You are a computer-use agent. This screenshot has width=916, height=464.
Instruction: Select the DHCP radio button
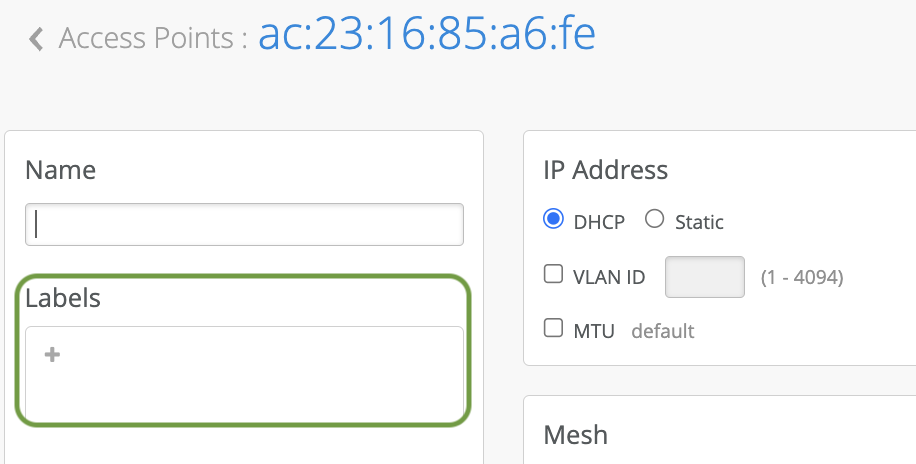point(553,220)
